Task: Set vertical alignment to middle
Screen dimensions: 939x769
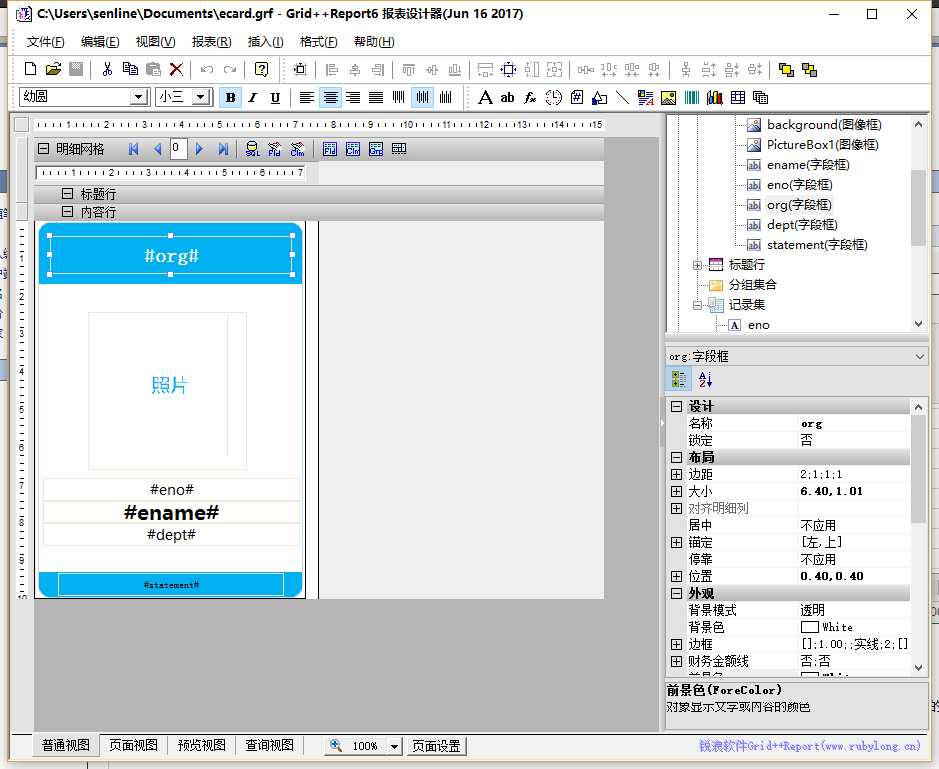Action: point(422,98)
